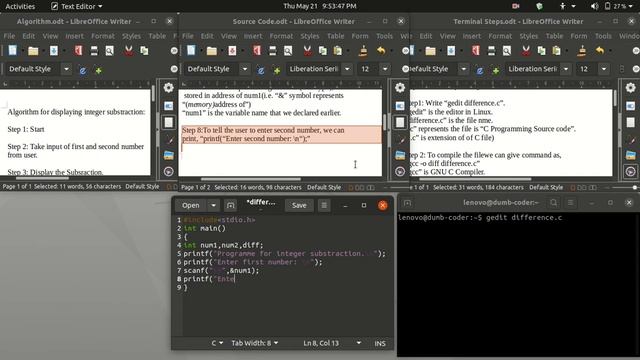Viewport: 640px width, 360px height.
Task: Expand font name dropdown in Source Code.odt
Action: click(347, 69)
